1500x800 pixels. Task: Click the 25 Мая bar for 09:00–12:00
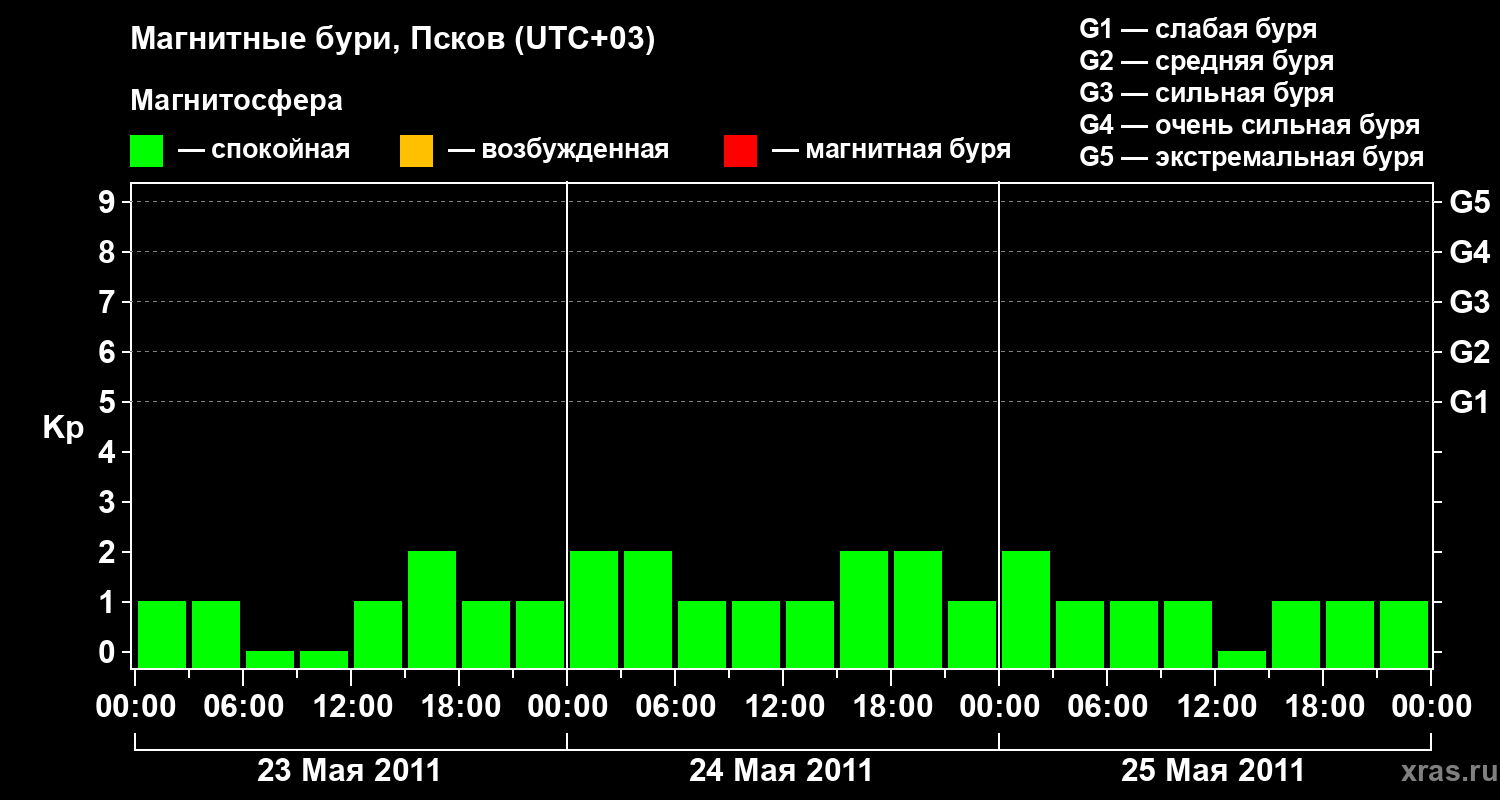coord(1188,634)
